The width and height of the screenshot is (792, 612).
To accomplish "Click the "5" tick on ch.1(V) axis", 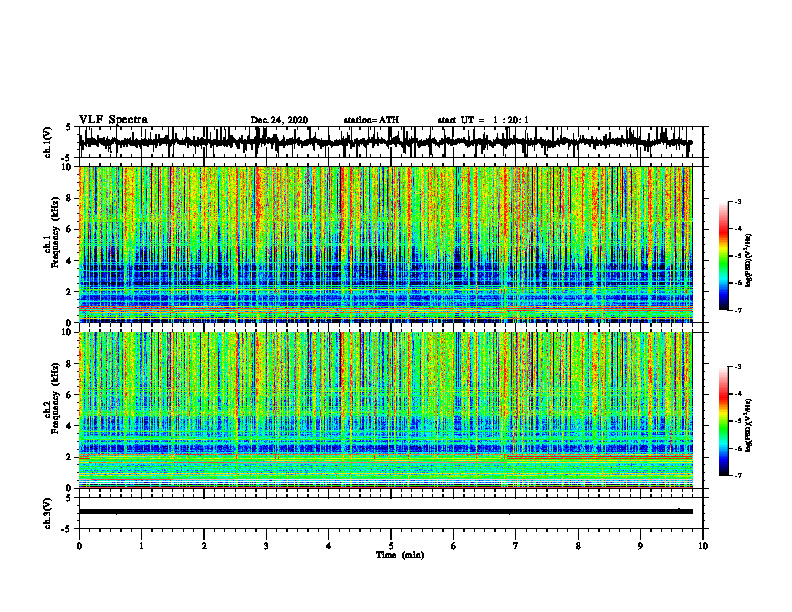I will [x=69, y=128].
